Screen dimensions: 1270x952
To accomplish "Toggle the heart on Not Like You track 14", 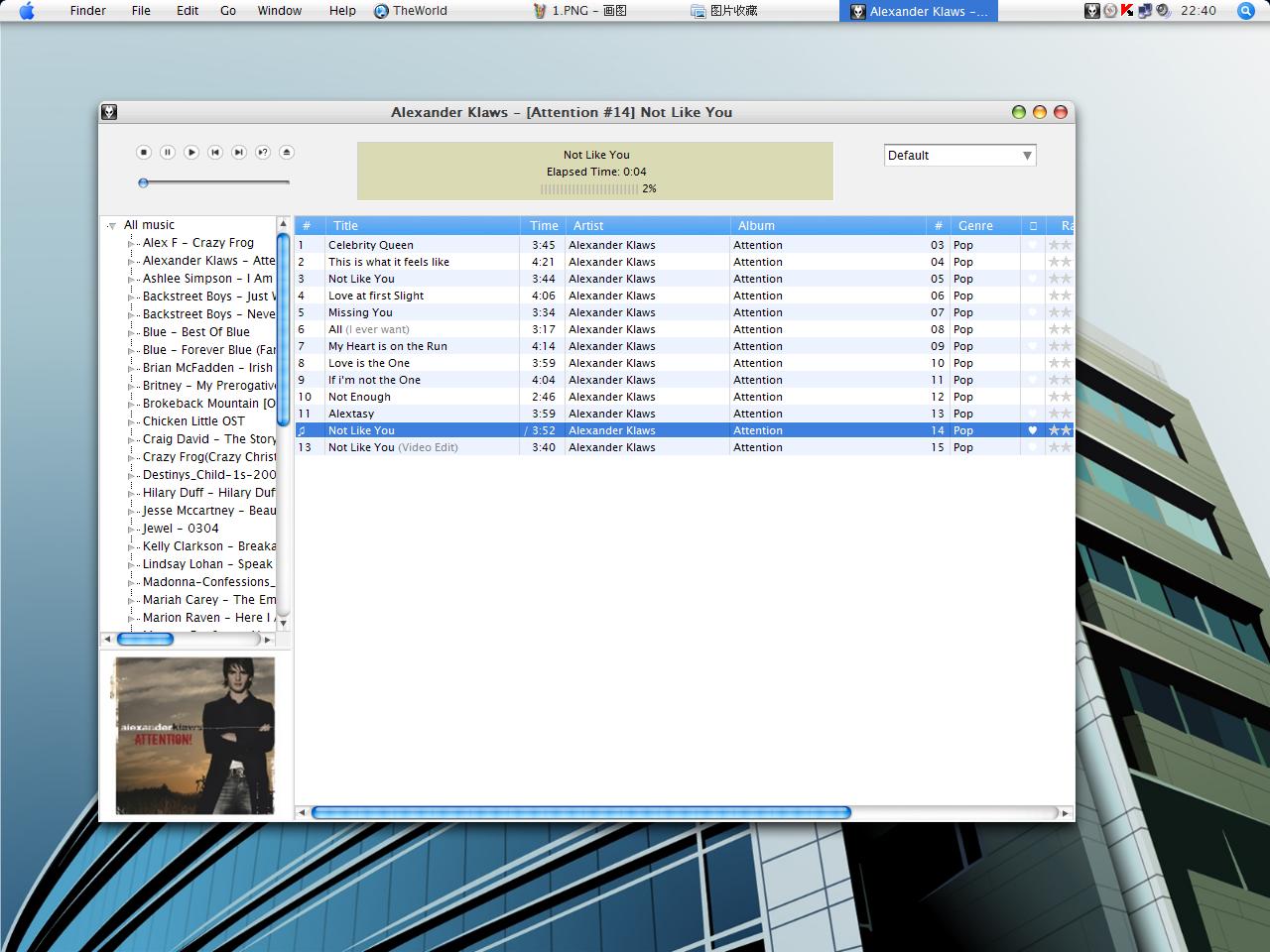I will click(1033, 430).
